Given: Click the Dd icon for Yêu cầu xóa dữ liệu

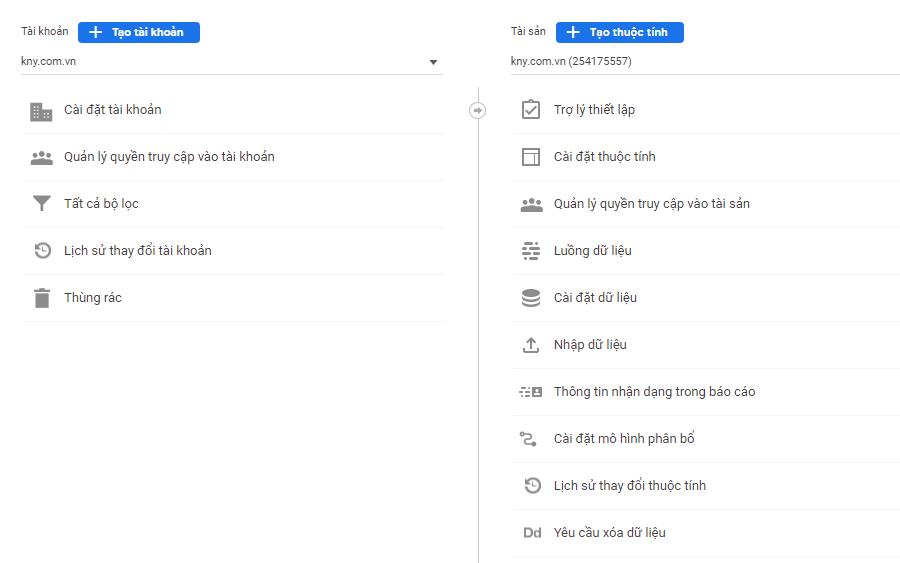Looking at the screenshot, I should [x=532, y=533].
